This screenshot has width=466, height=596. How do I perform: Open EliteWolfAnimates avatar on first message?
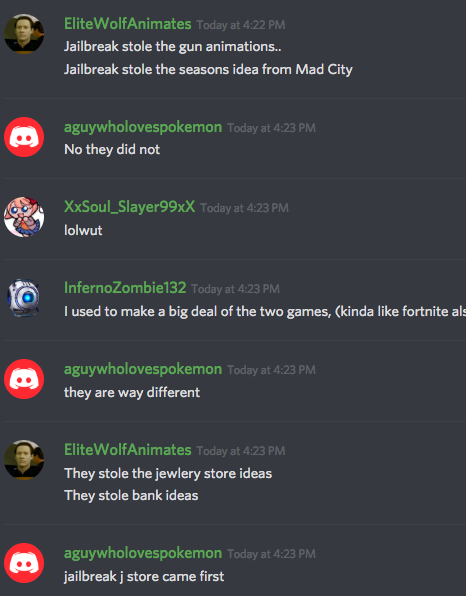24,34
